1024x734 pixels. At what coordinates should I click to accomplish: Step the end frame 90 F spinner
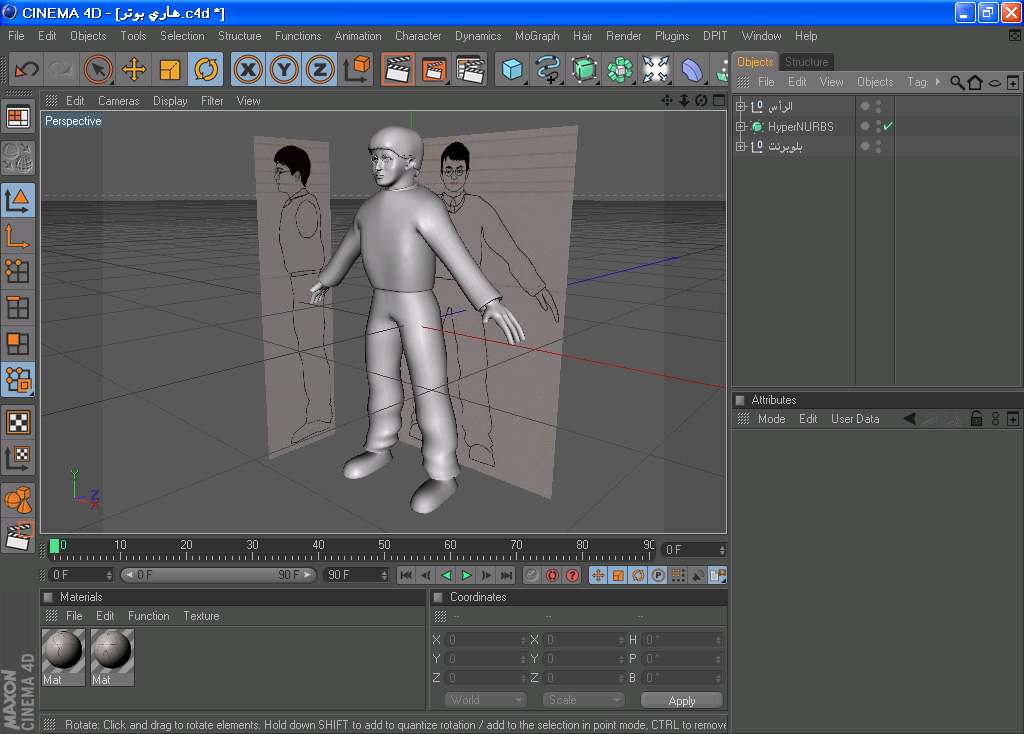(384, 575)
